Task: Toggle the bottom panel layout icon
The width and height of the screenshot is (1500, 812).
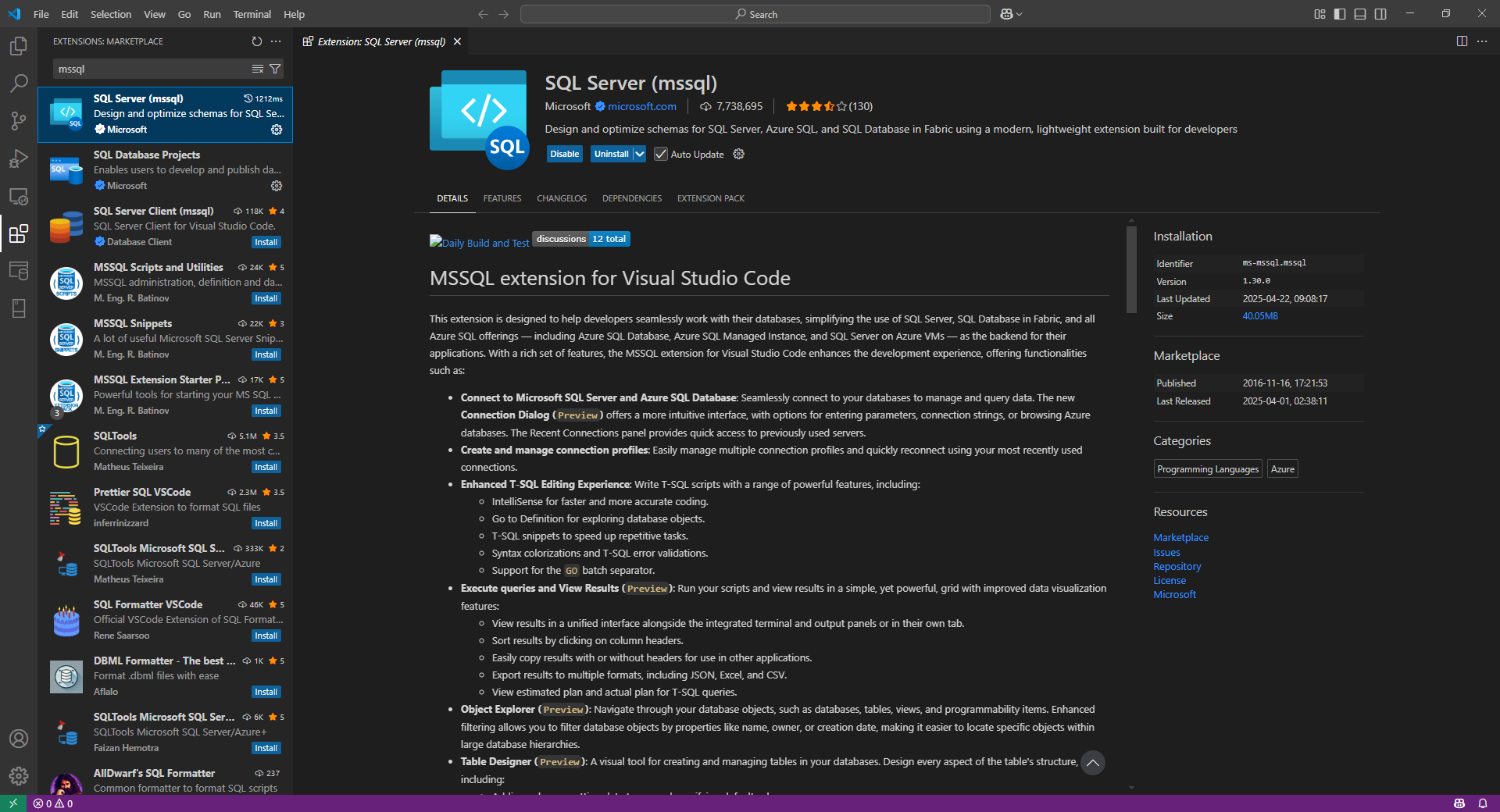Action: click(x=1360, y=14)
